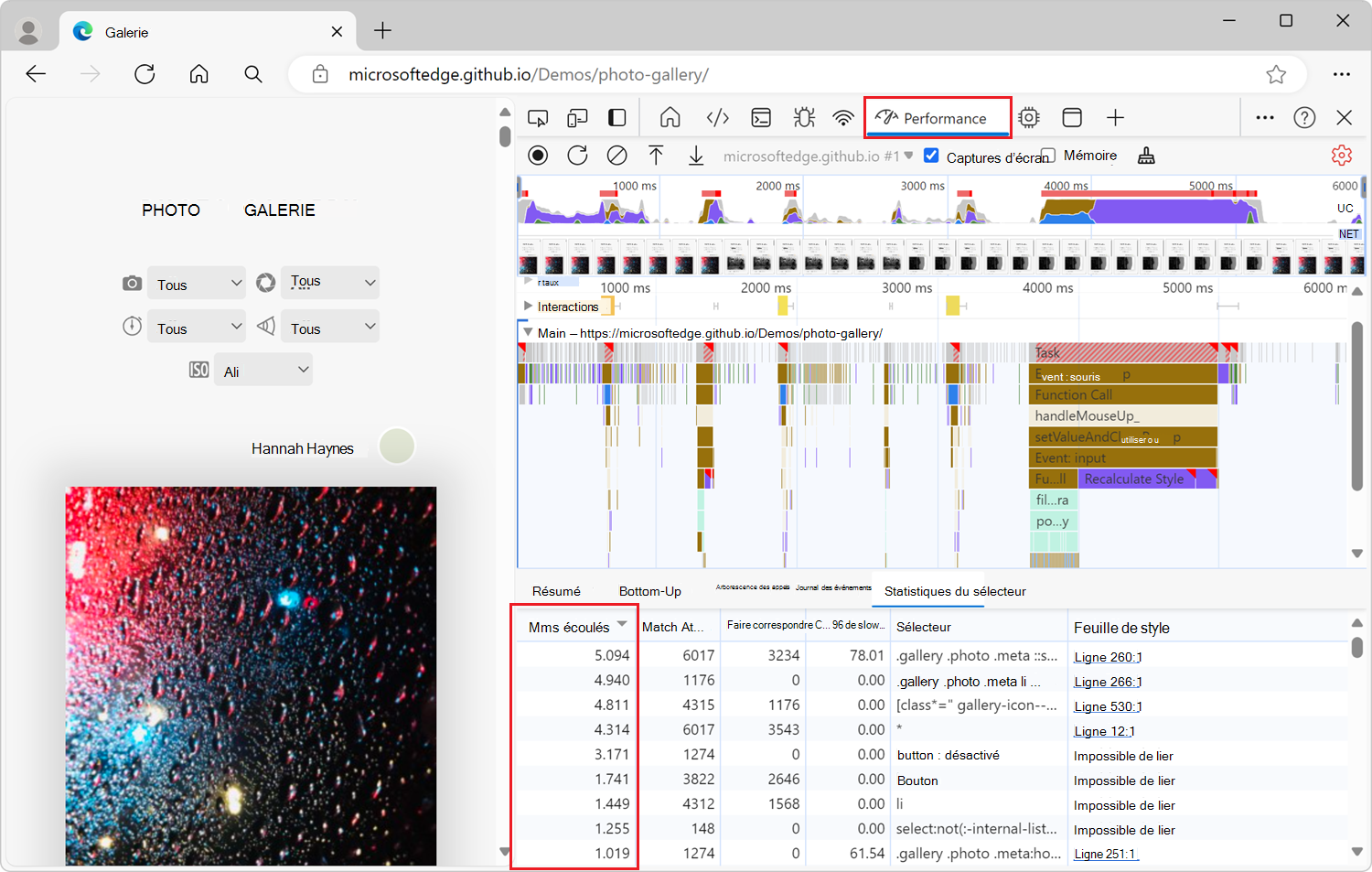Open the Ligne 260:1 stylesheet link

(1108, 657)
